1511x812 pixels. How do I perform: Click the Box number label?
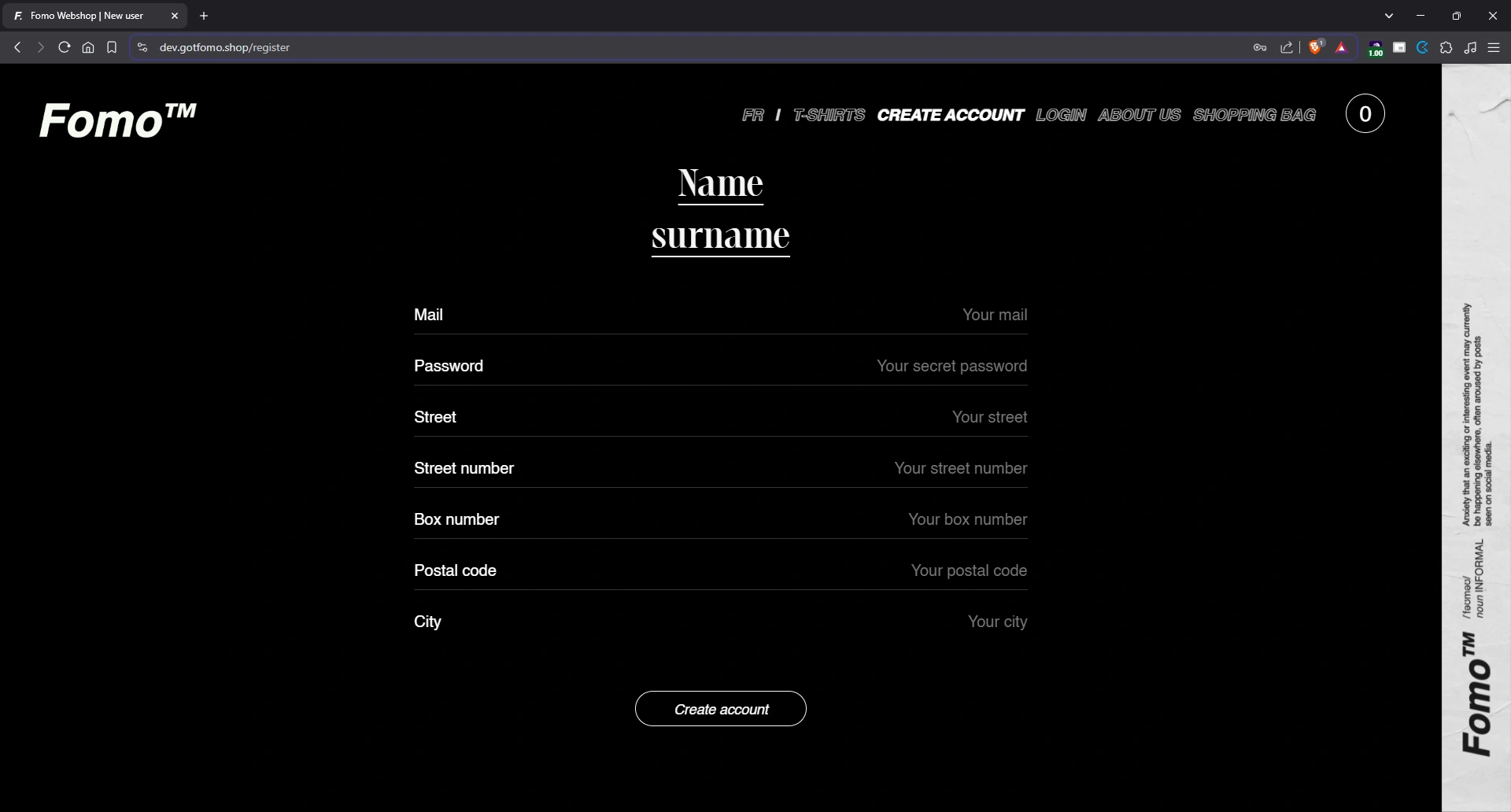(x=456, y=519)
